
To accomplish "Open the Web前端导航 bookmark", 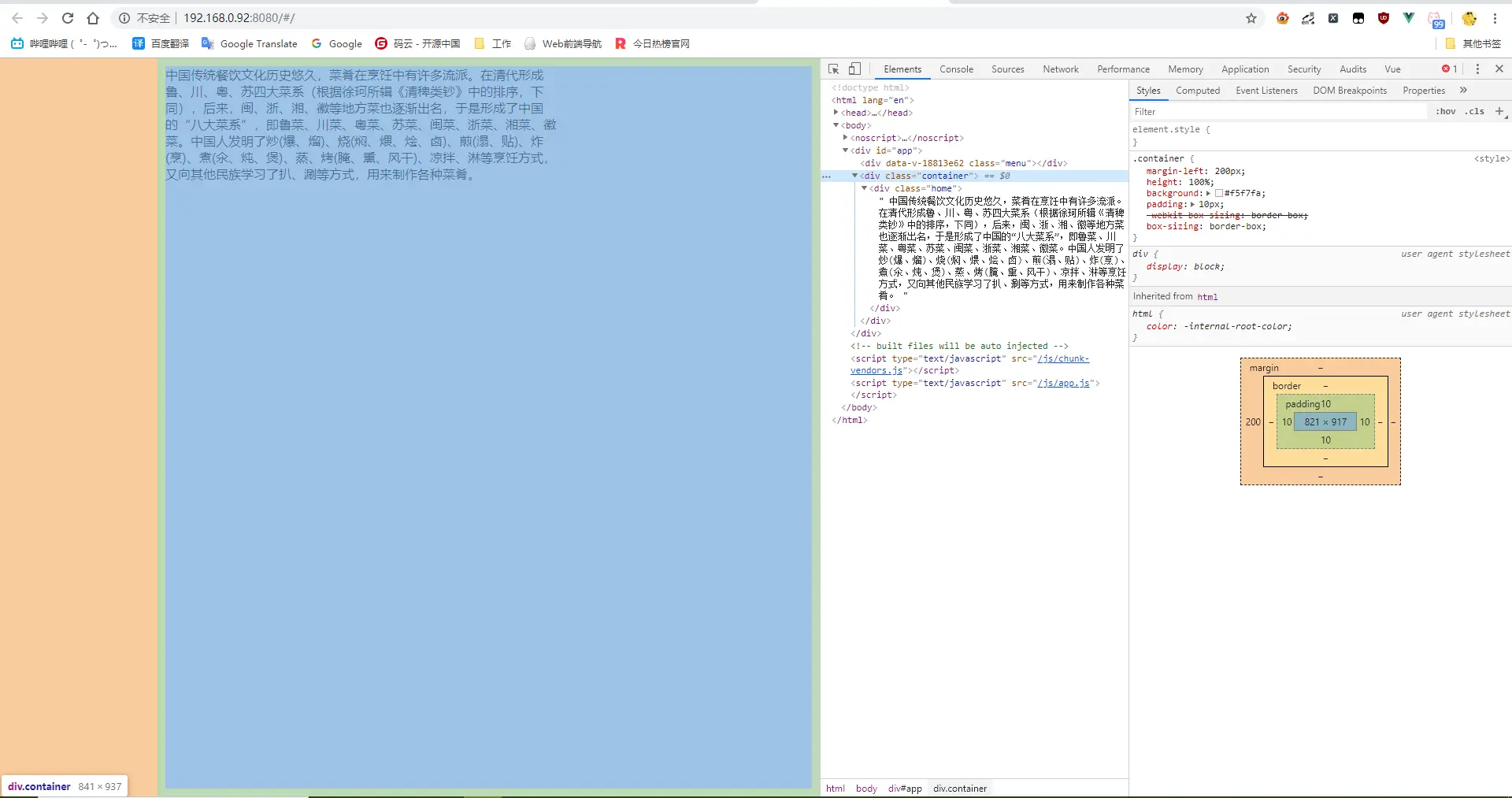I will (563, 44).
